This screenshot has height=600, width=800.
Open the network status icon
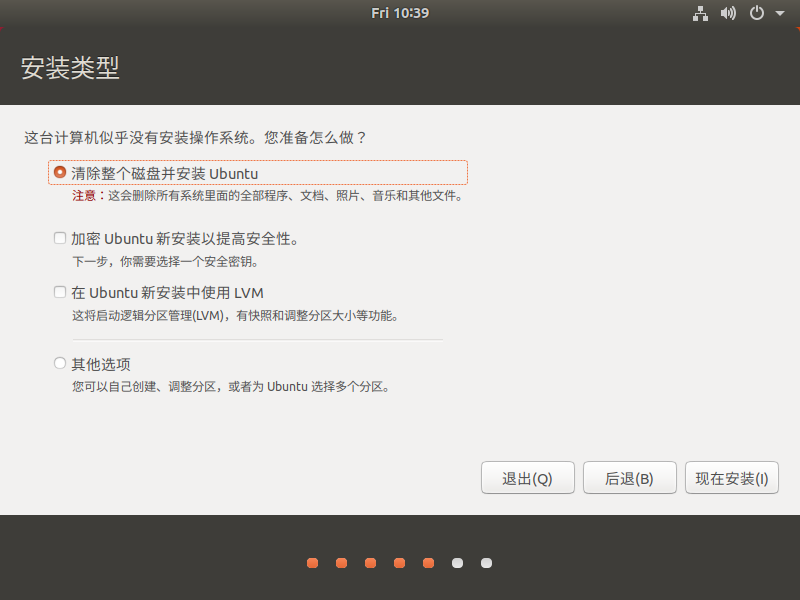coord(700,13)
